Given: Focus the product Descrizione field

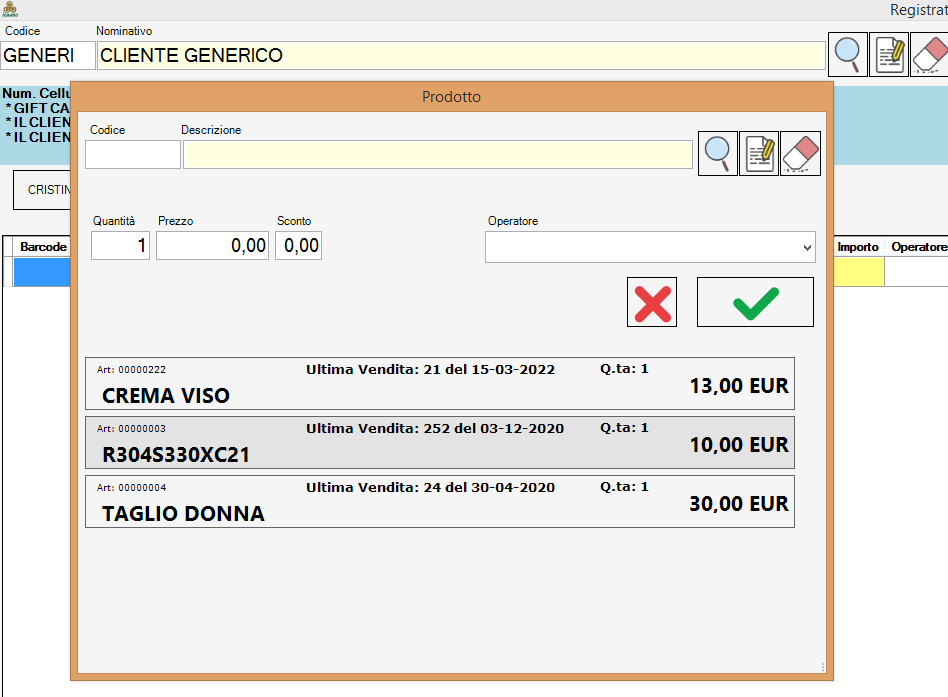Looking at the screenshot, I should pyautogui.click(x=437, y=155).
